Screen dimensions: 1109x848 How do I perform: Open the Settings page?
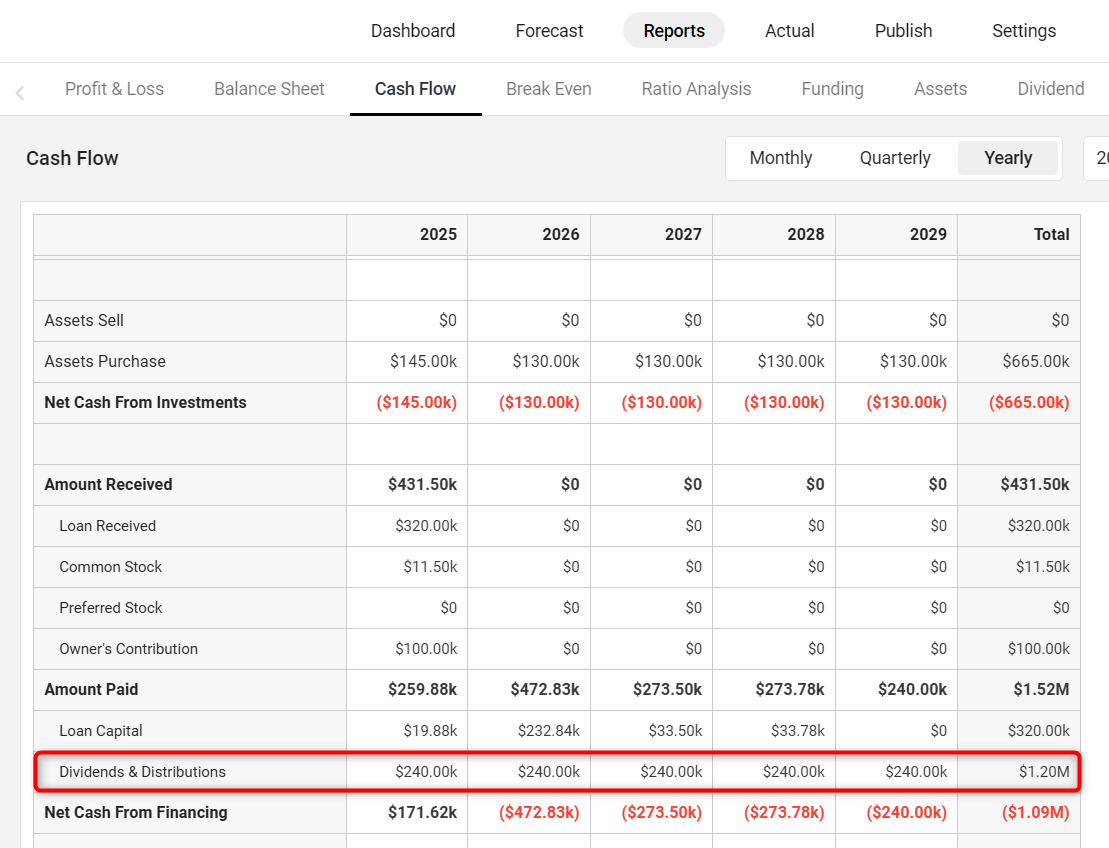coord(1023,31)
